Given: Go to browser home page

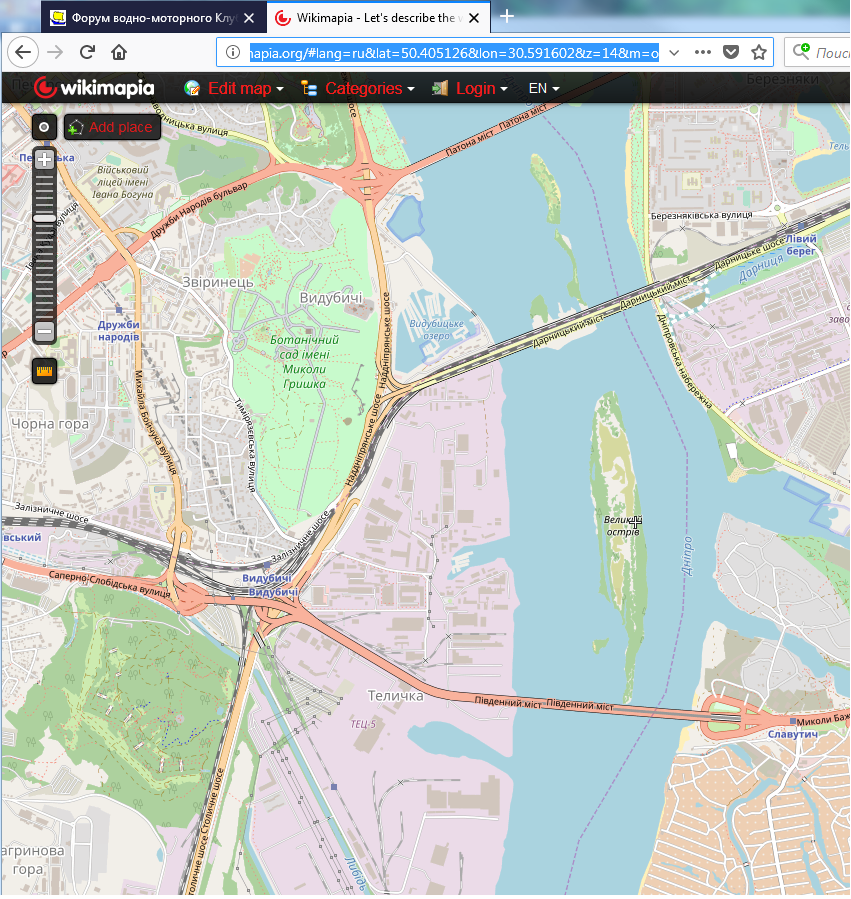Looking at the screenshot, I should [x=119, y=53].
